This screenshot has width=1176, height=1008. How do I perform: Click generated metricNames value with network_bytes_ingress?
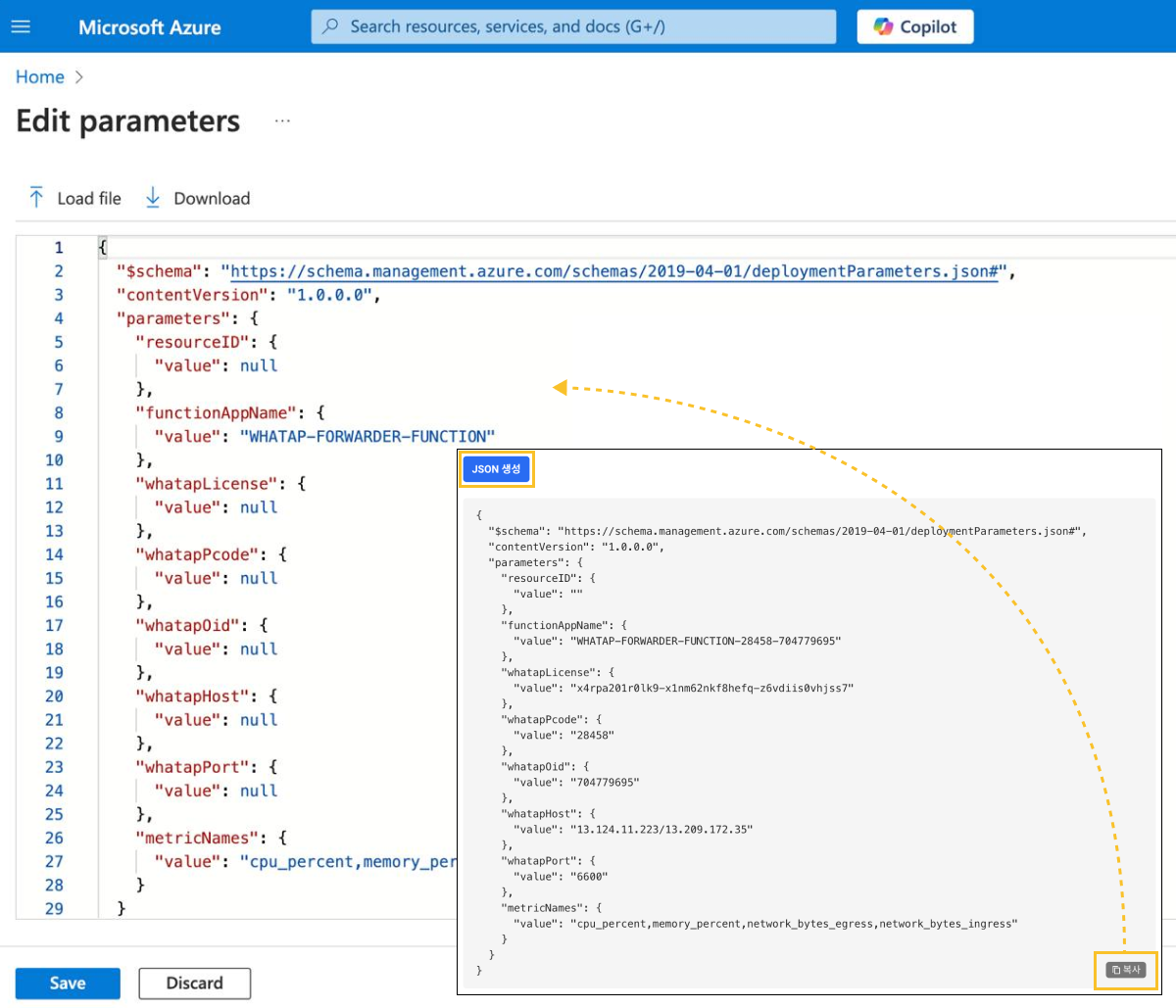(x=794, y=924)
